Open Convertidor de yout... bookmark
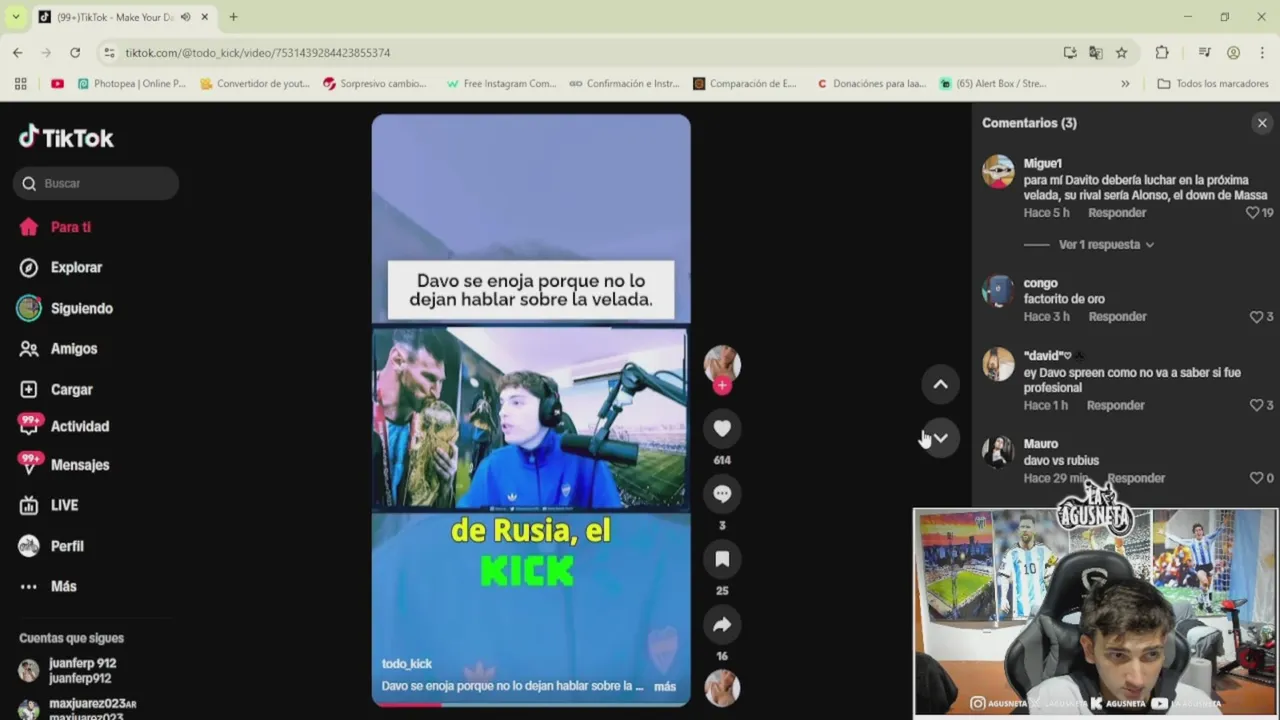 tap(254, 84)
